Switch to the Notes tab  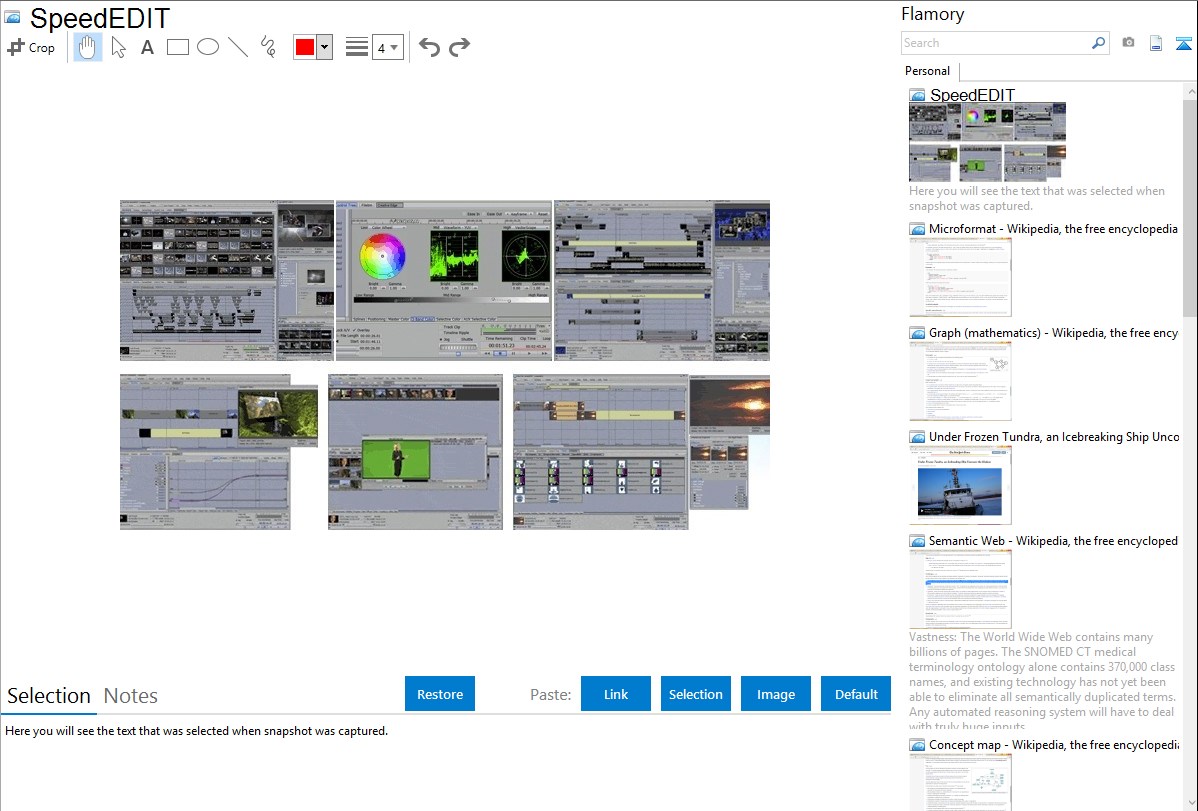(131, 696)
